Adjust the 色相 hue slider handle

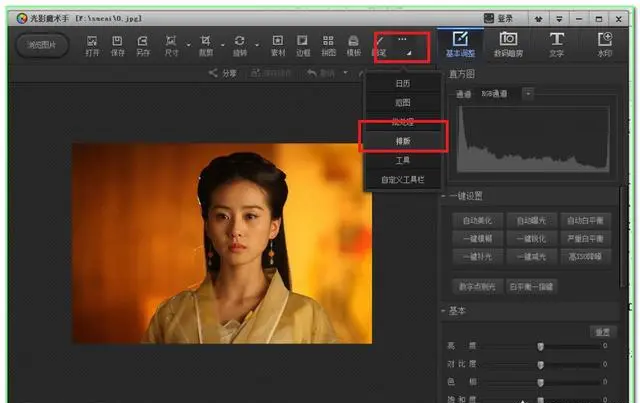pos(540,383)
